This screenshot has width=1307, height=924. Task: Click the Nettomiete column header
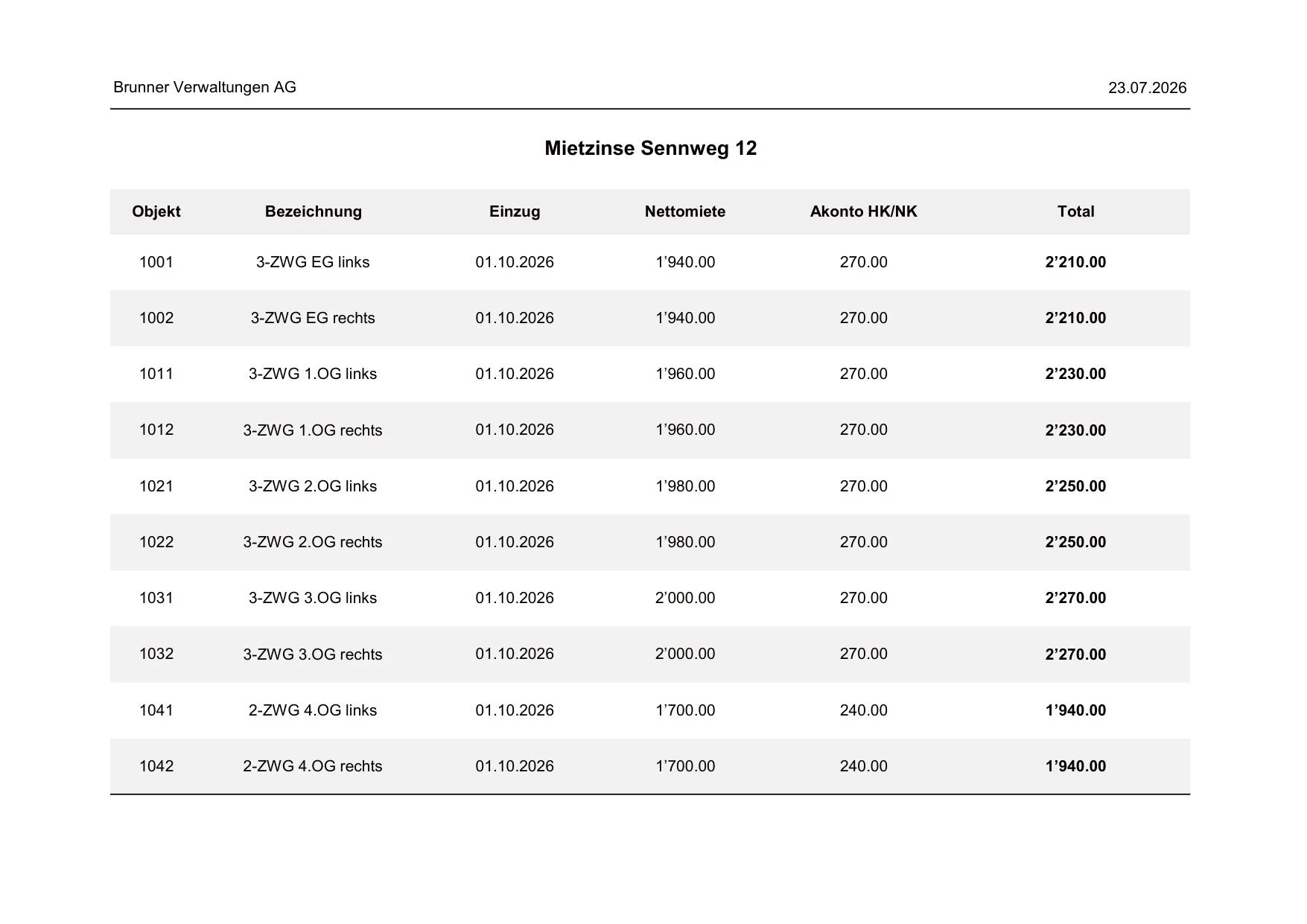(x=685, y=211)
